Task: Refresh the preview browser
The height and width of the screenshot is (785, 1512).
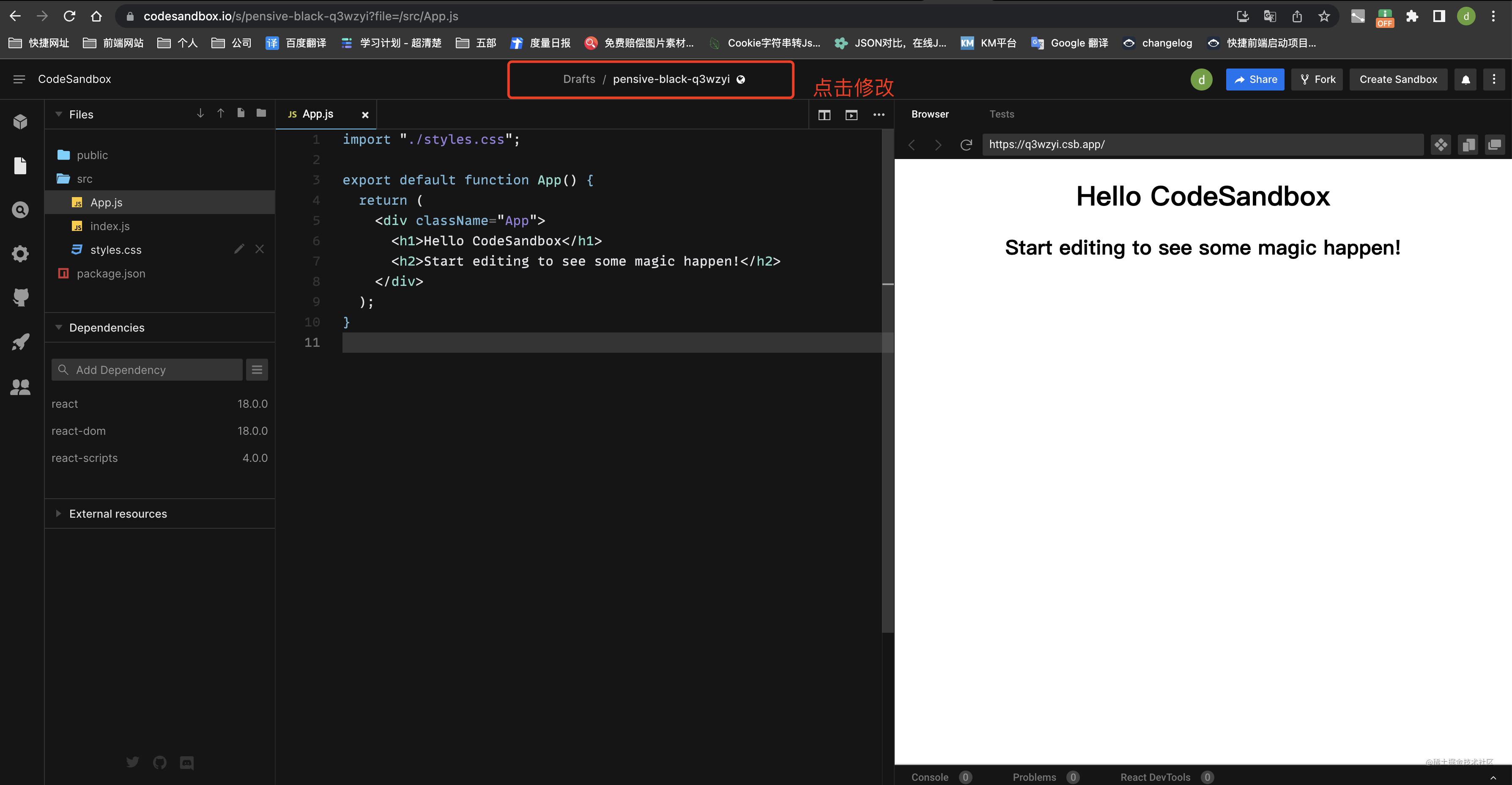Action: coord(966,144)
